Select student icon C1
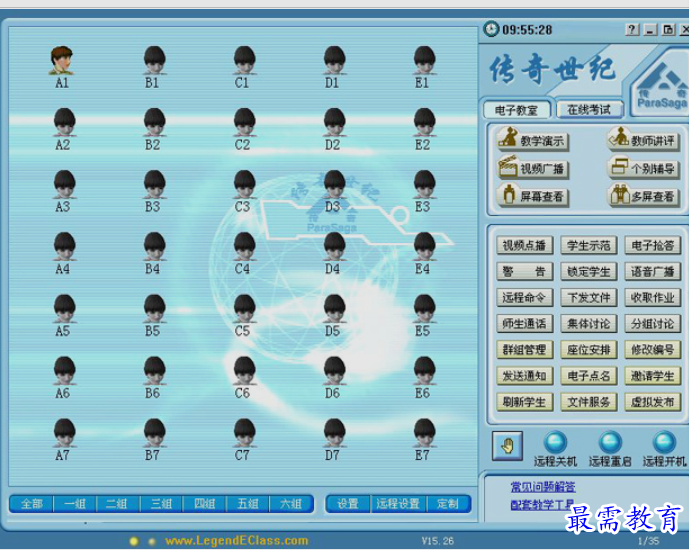The height and width of the screenshot is (550, 689). click(244, 61)
